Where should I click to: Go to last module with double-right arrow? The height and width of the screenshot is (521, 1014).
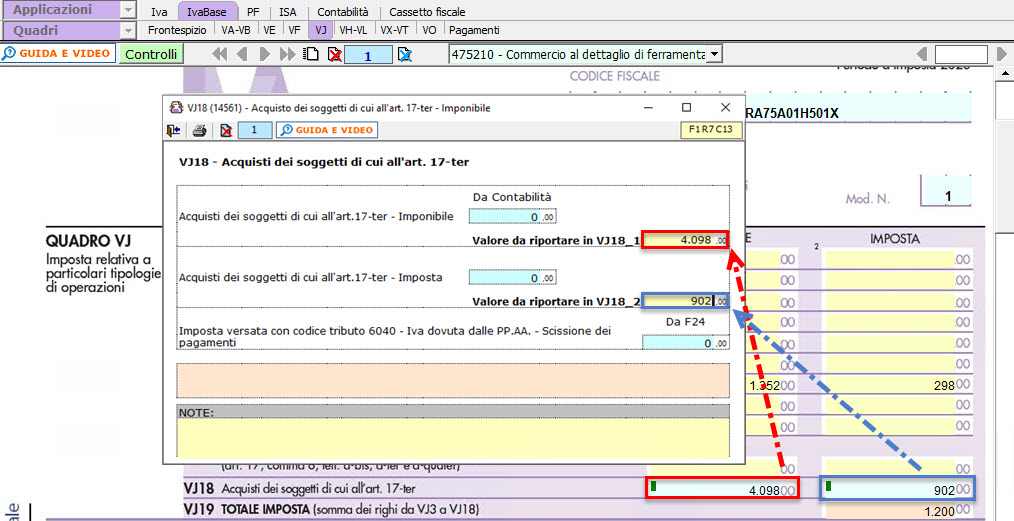pos(290,54)
